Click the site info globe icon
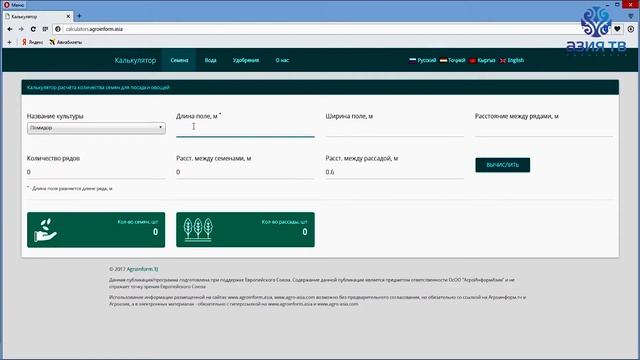 point(58,29)
